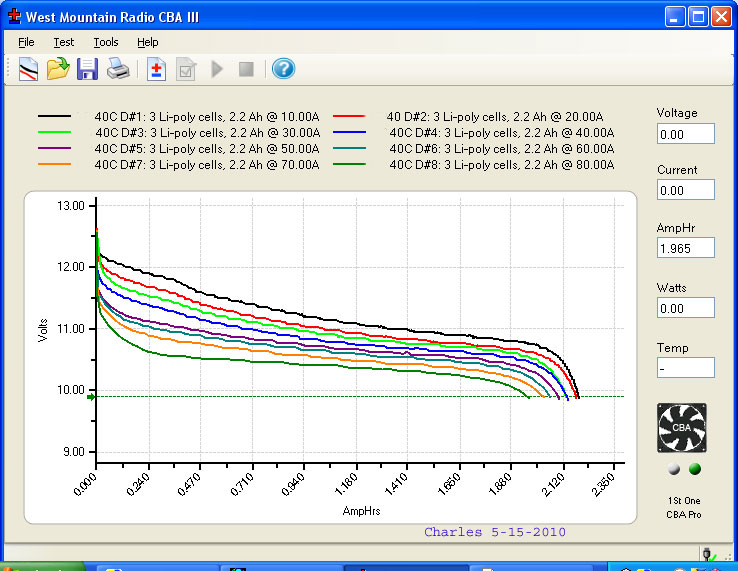Image resolution: width=738 pixels, height=571 pixels.
Task: Click the new test plus/minus icon
Action: tap(156, 69)
